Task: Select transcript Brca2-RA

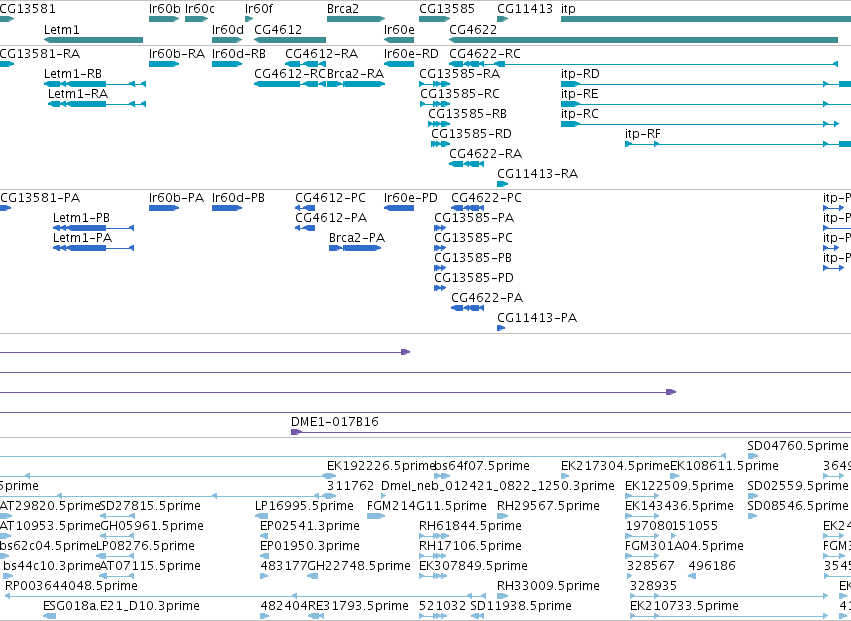Action: 355,73
